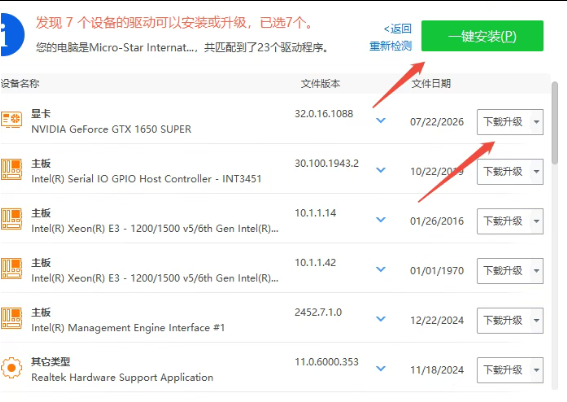The image size is (567, 402).
Task: Click motherboard icon for driver version 10.1.1.42
Action: pos(11,269)
